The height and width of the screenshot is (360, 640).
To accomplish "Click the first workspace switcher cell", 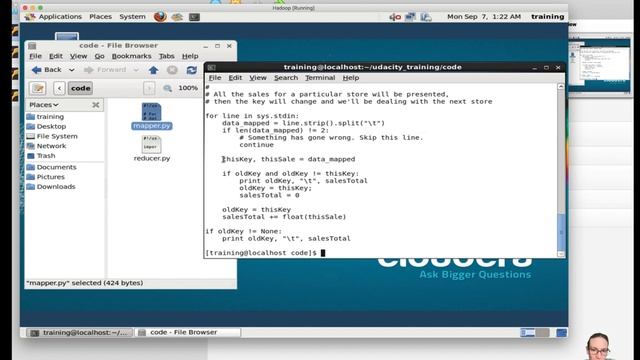I will click(527, 333).
